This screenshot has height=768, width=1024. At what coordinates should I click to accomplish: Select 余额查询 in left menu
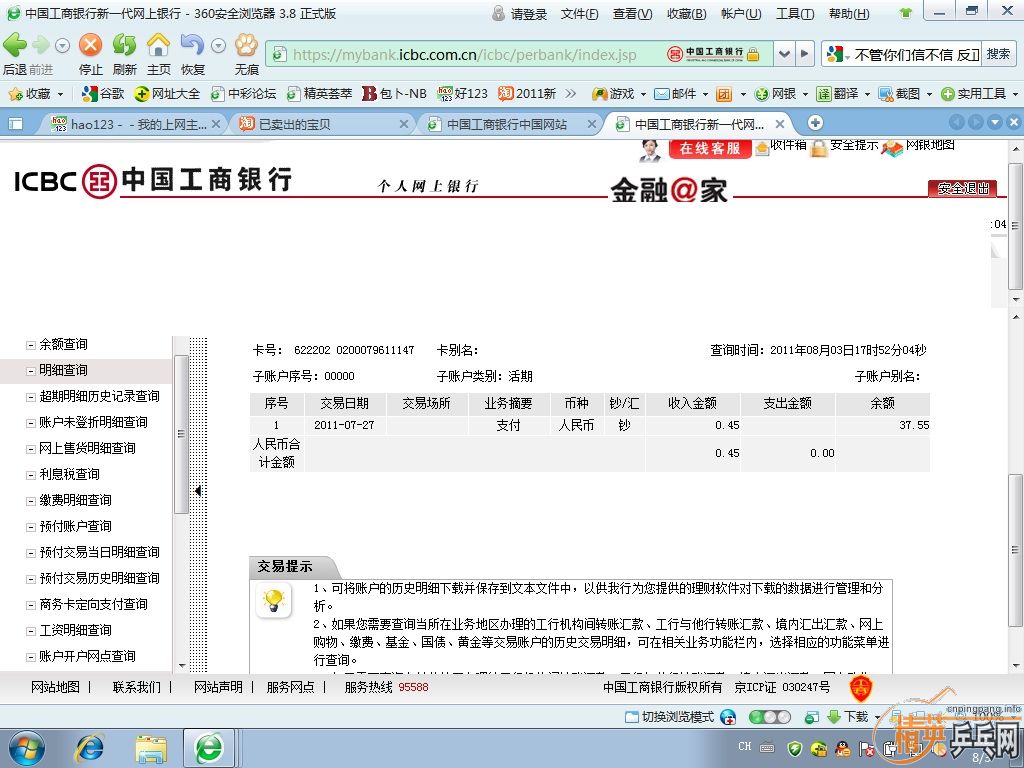(x=63, y=344)
